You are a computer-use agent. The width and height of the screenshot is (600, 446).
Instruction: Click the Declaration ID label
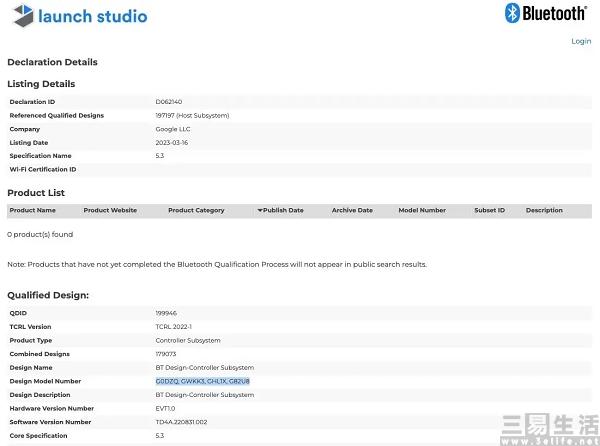[32, 102]
